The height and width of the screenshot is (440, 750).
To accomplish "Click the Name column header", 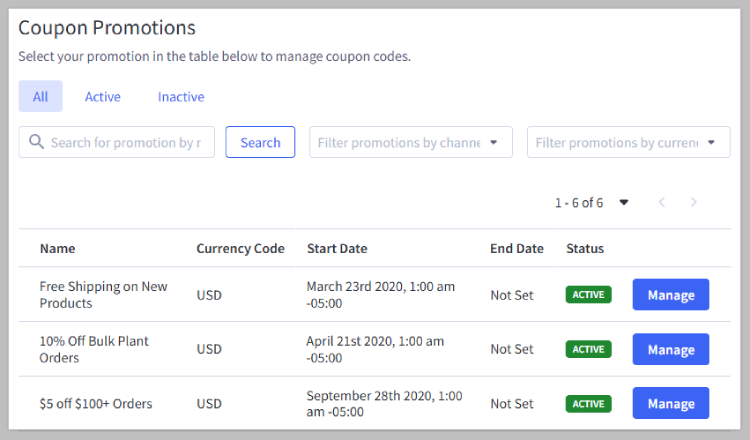I will coord(57,249).
